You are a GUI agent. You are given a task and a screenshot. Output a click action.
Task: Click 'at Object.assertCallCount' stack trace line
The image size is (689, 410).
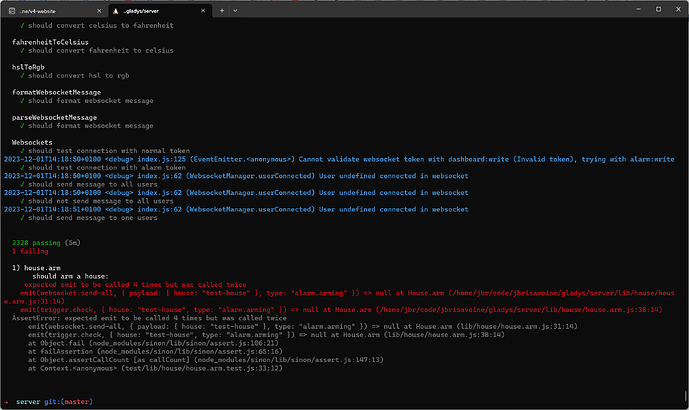tap(206, 359)
